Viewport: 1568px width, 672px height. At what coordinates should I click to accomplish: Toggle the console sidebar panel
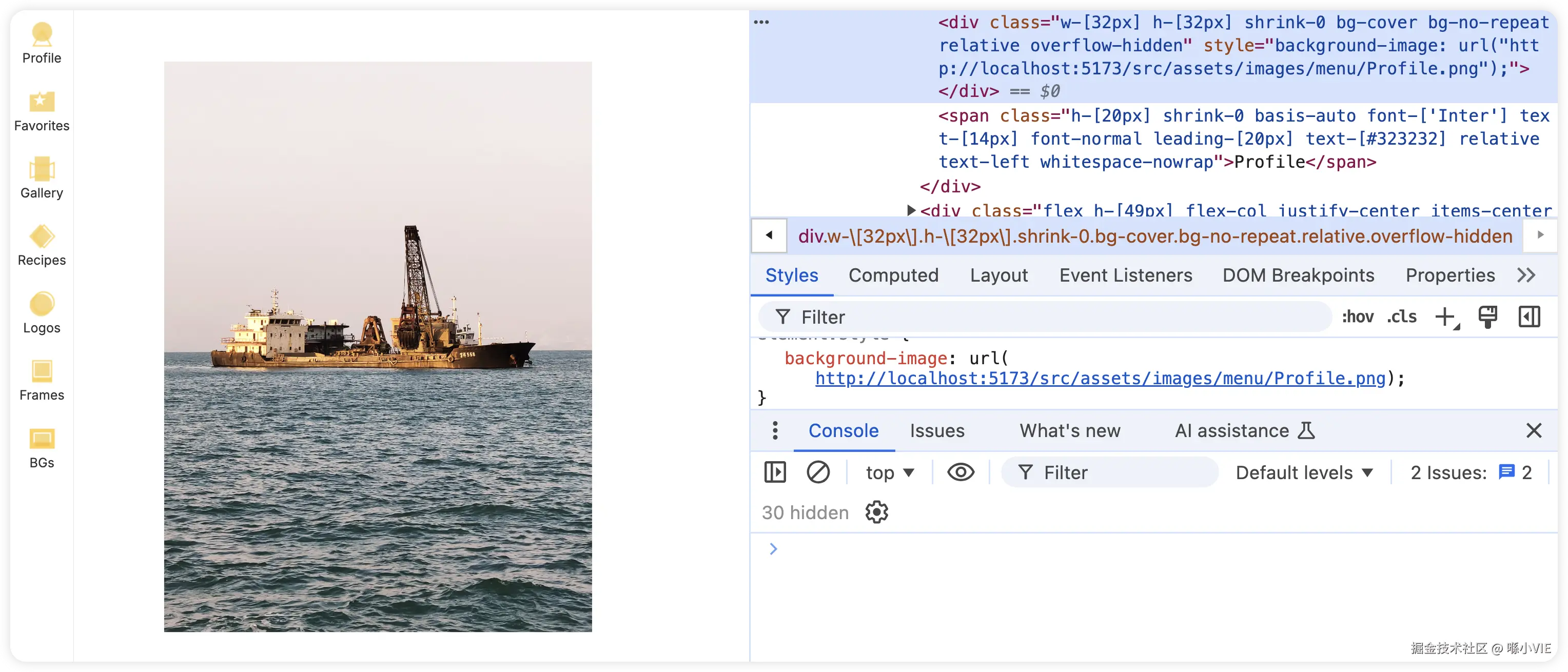[775, 472]
